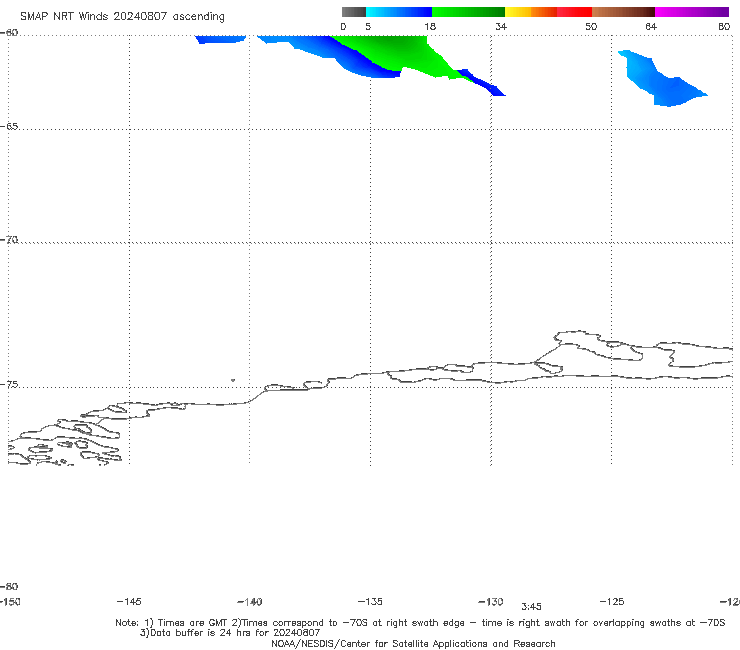The image size is (740, 650).
Task: Click the latitude label '-70'
Action: tap(9, 239)
